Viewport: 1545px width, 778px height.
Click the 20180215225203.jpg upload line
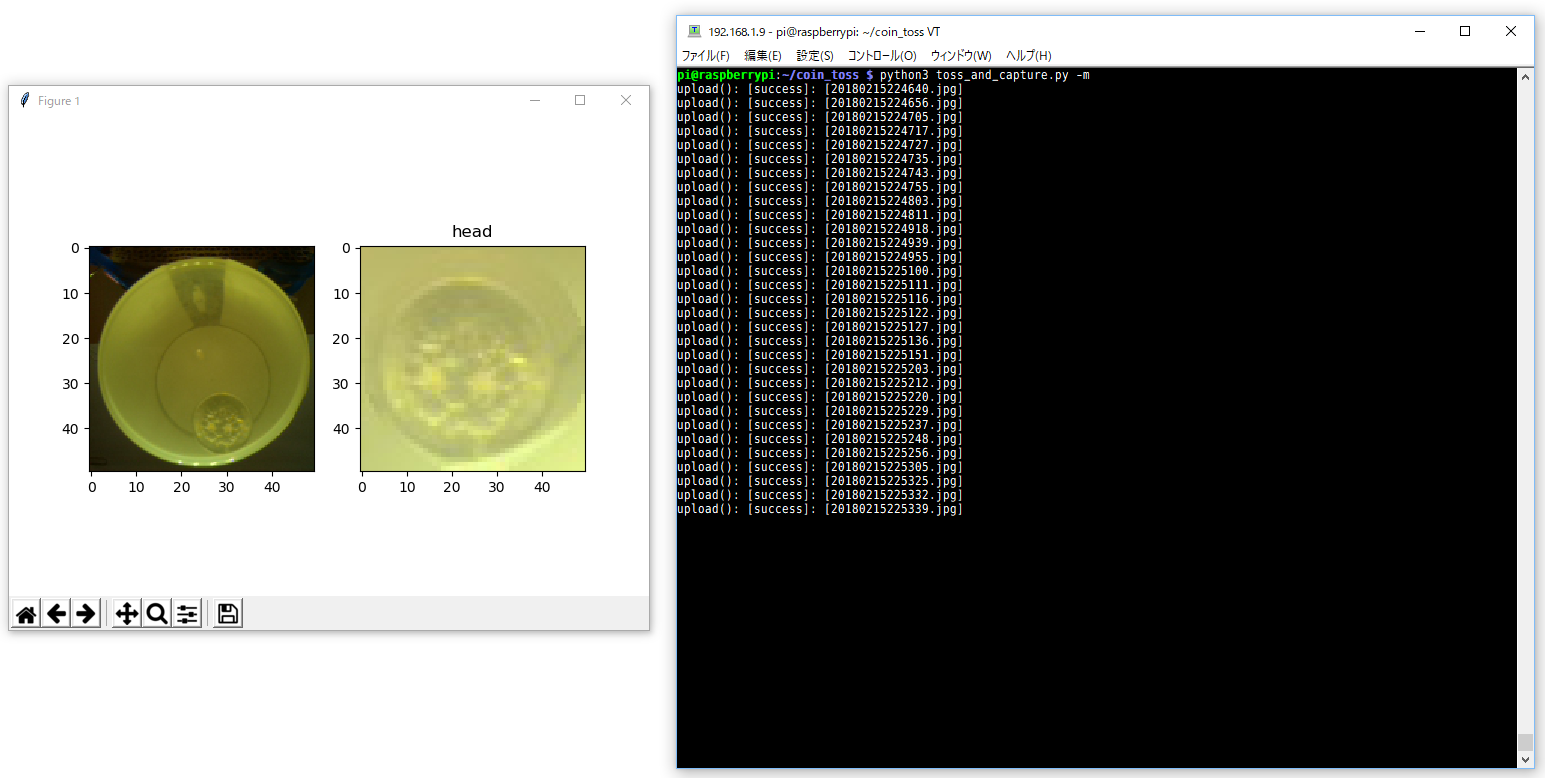click(820, 369)
